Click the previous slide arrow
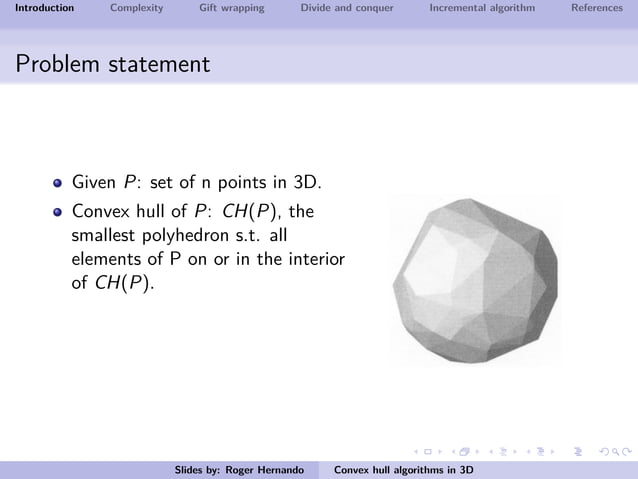 click(x=416, y=452)
